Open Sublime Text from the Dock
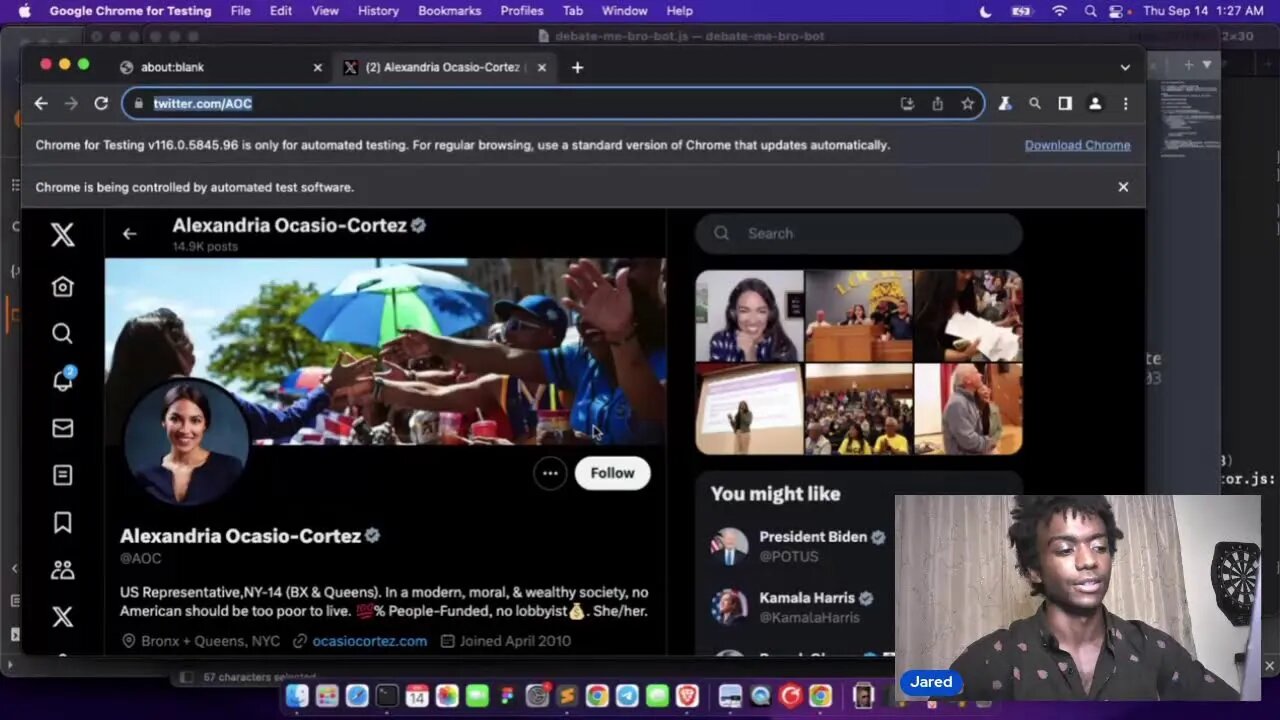 (567, 696)
